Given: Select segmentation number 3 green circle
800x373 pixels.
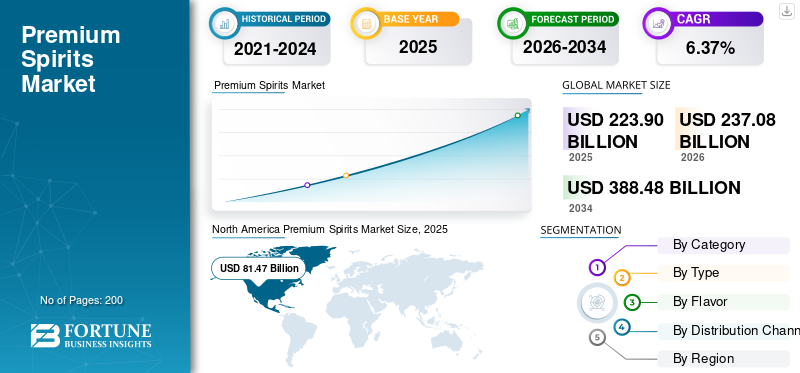Looking at the screenshot, I should (632, 302).
